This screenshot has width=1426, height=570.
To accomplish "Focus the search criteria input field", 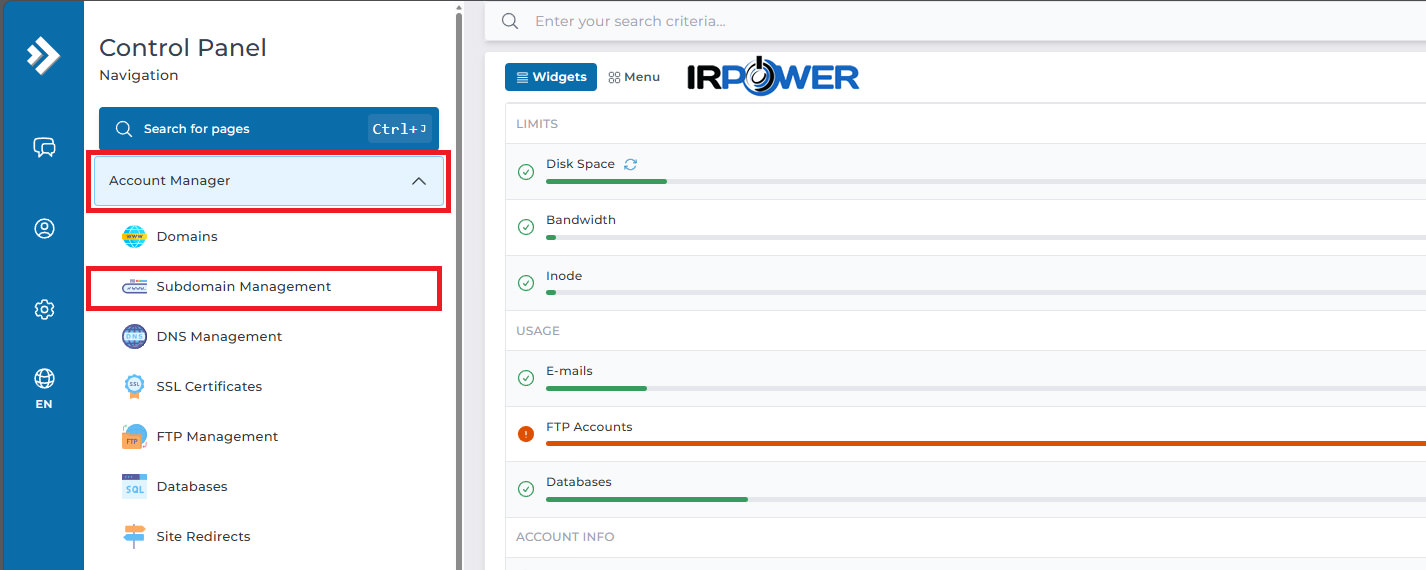I will (955, 21).
